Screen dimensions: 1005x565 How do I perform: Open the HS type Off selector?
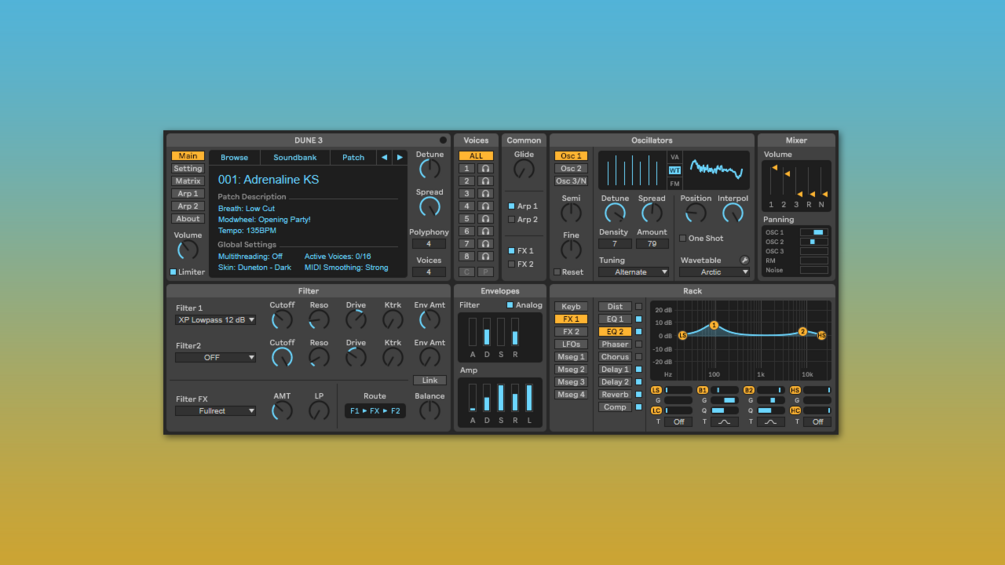817,422
